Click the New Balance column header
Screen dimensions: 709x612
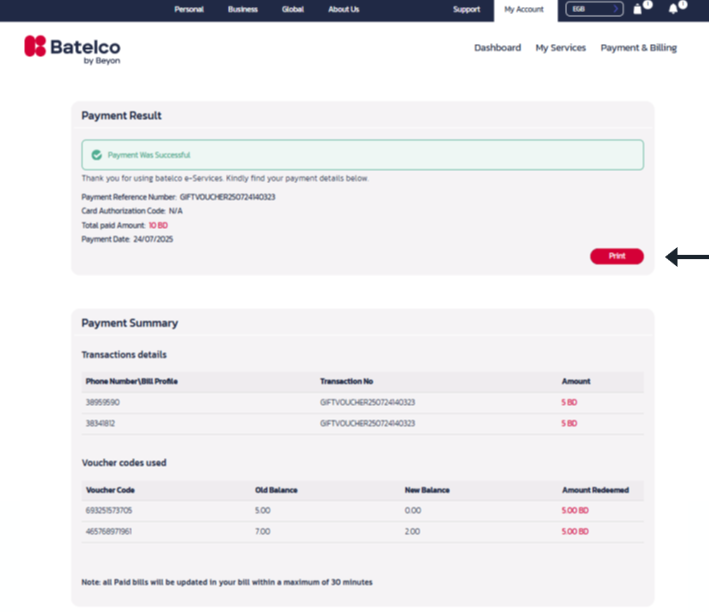point(427,490)
